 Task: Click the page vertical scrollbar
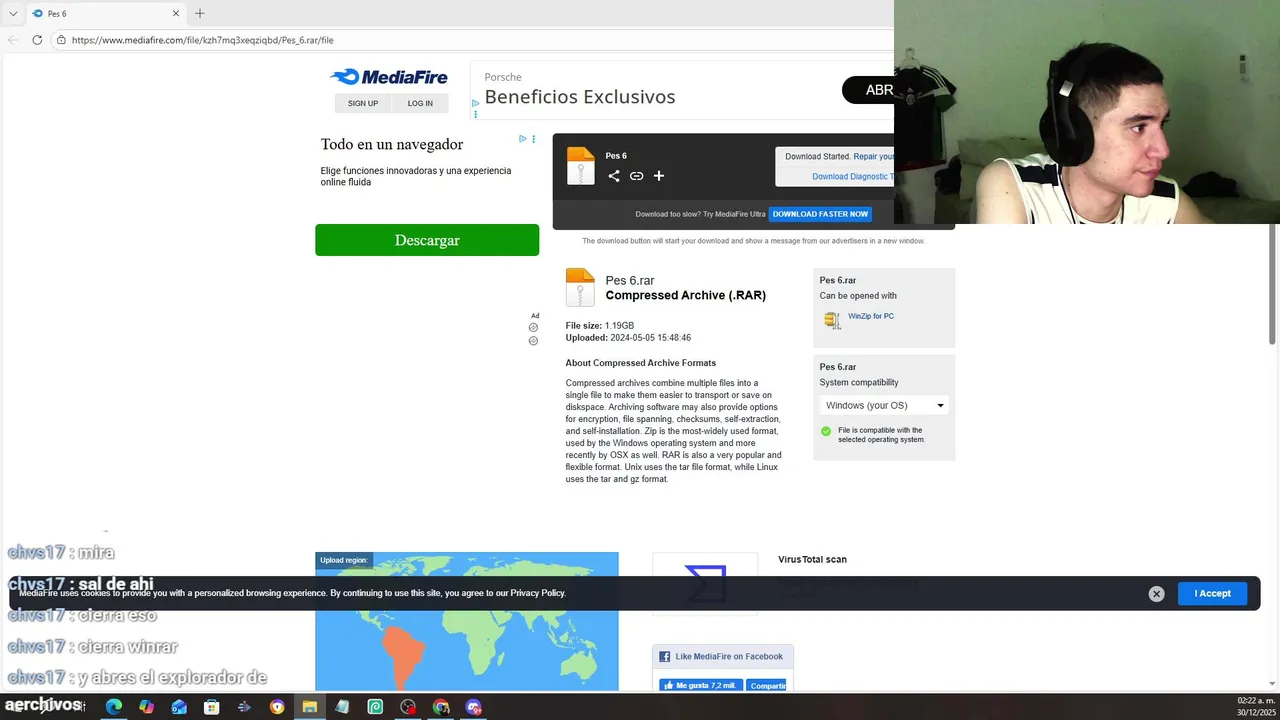tap(1273, 285)
